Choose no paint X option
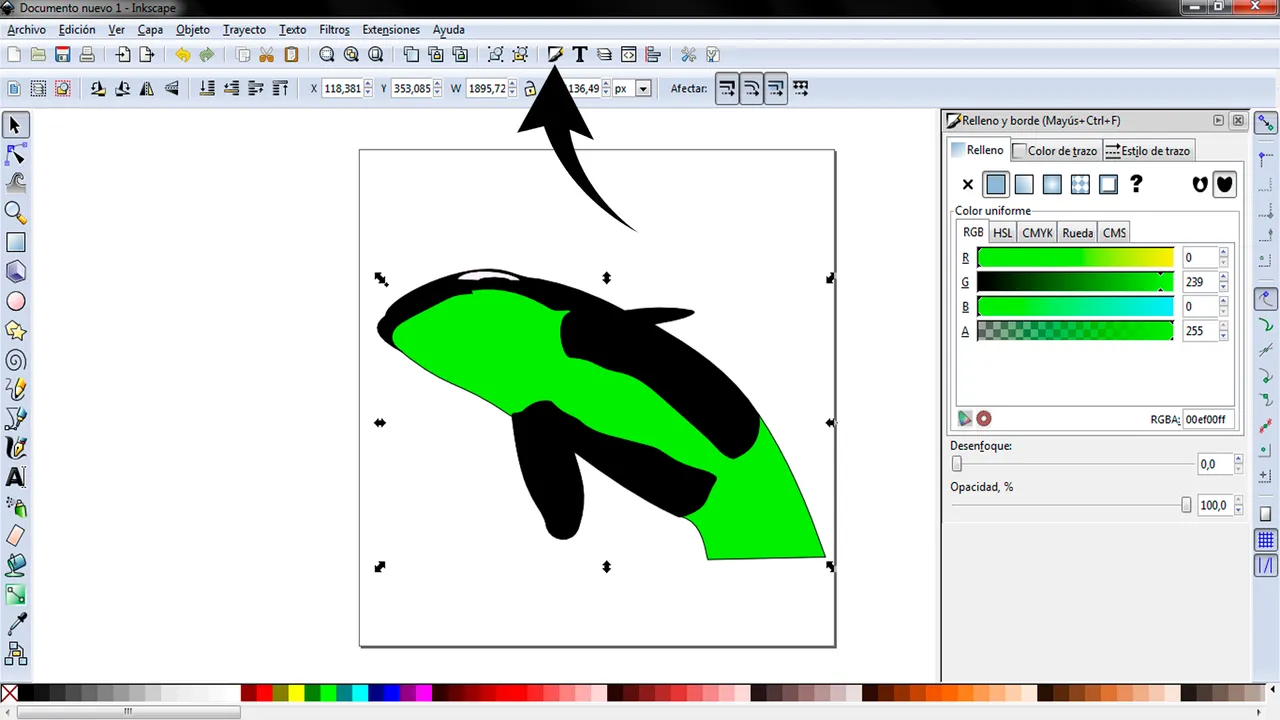This screenshot has height=720, width=1280. pyautogui.click(x=967, y=184)
